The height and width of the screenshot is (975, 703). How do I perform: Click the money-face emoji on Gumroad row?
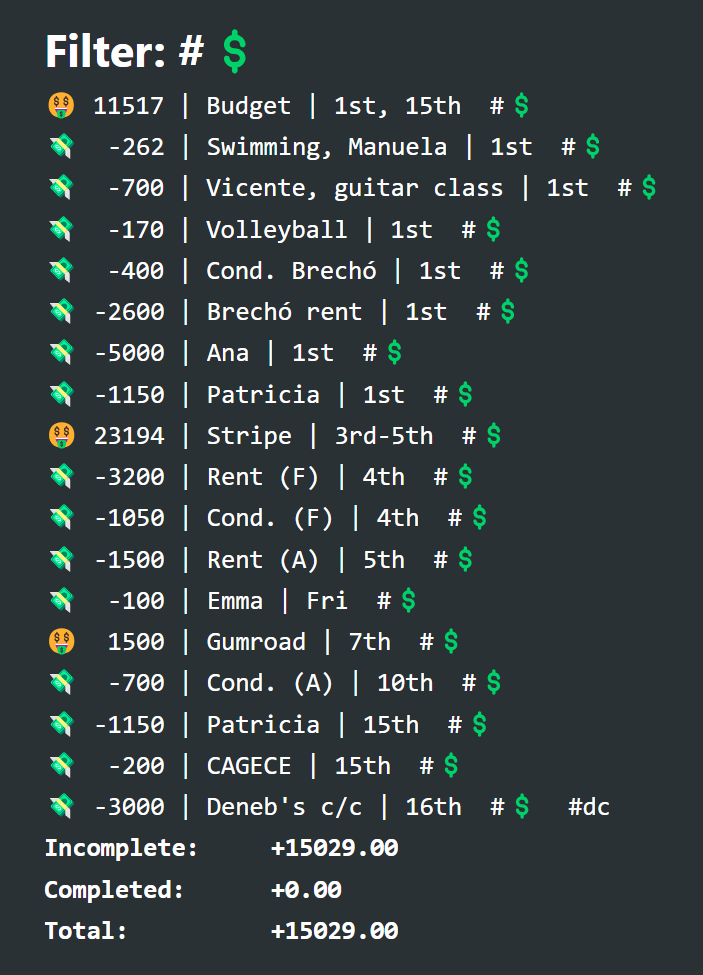pos(61,641)
